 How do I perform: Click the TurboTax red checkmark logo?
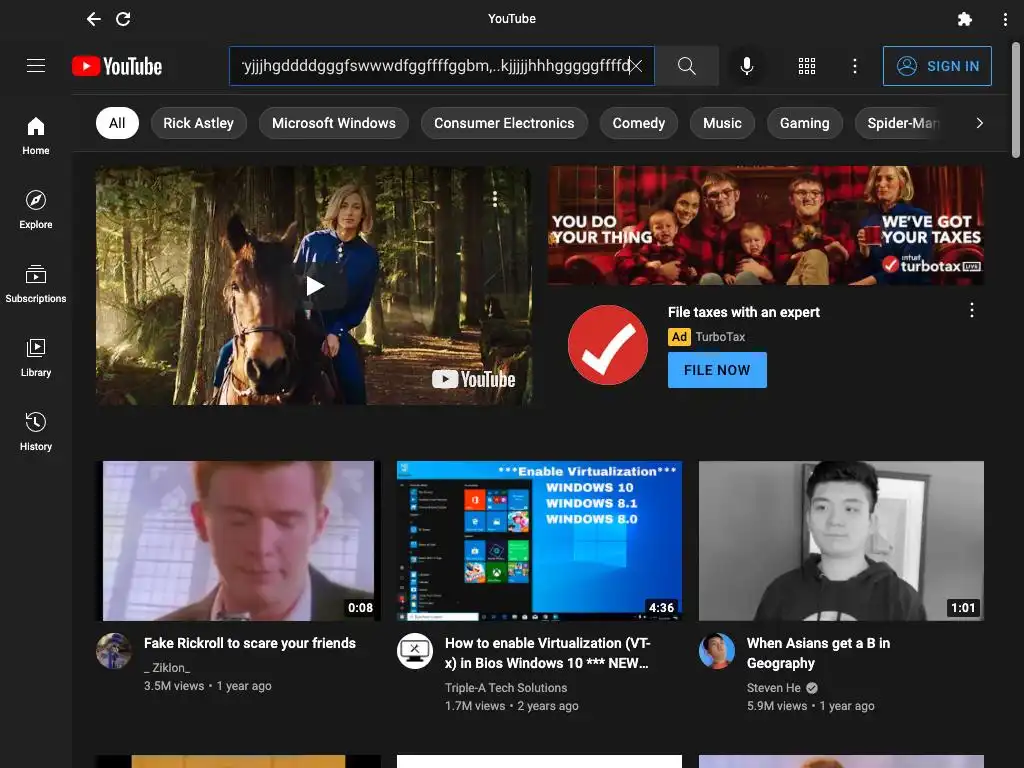click(x=608, y=345)
